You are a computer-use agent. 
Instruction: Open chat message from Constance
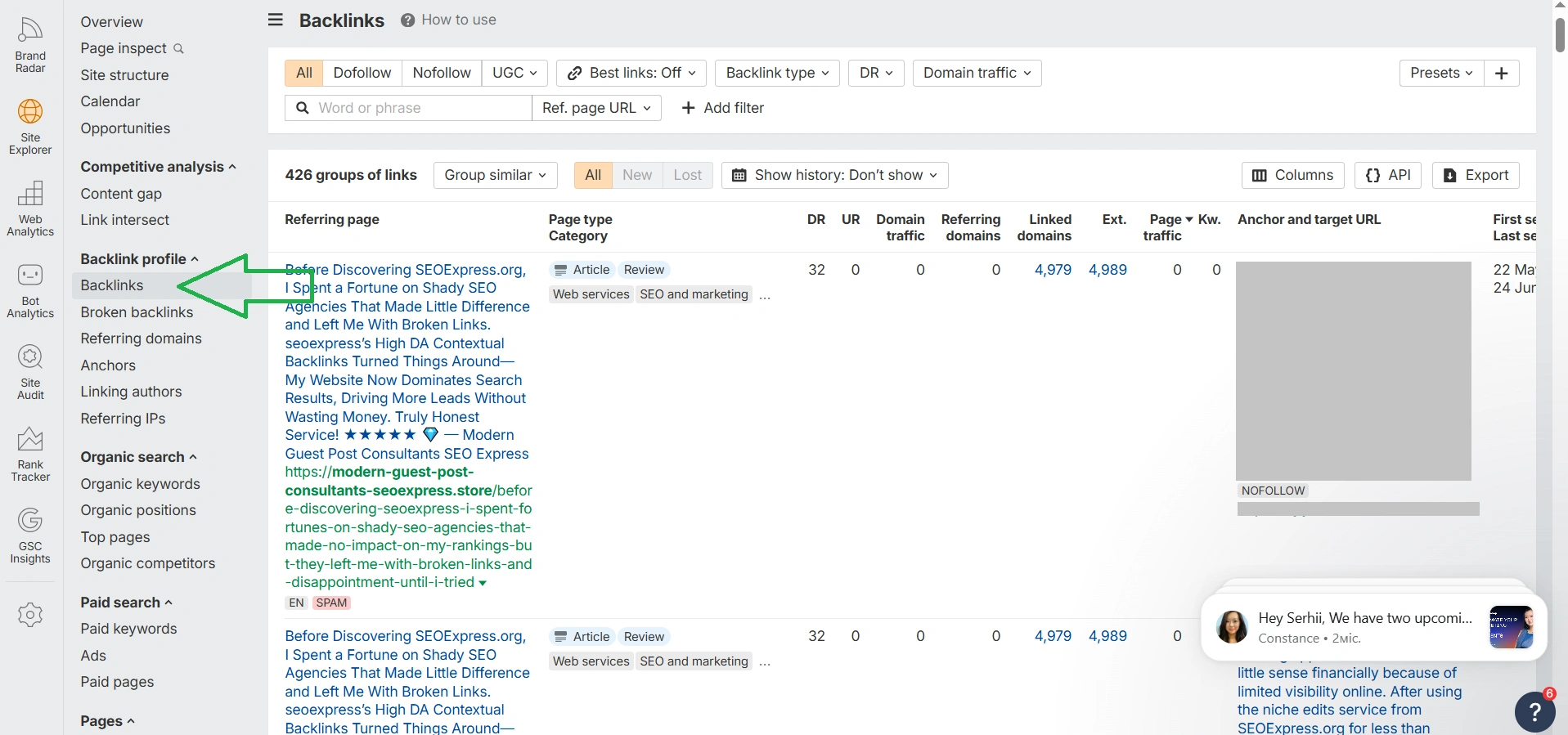(1374, 627)
